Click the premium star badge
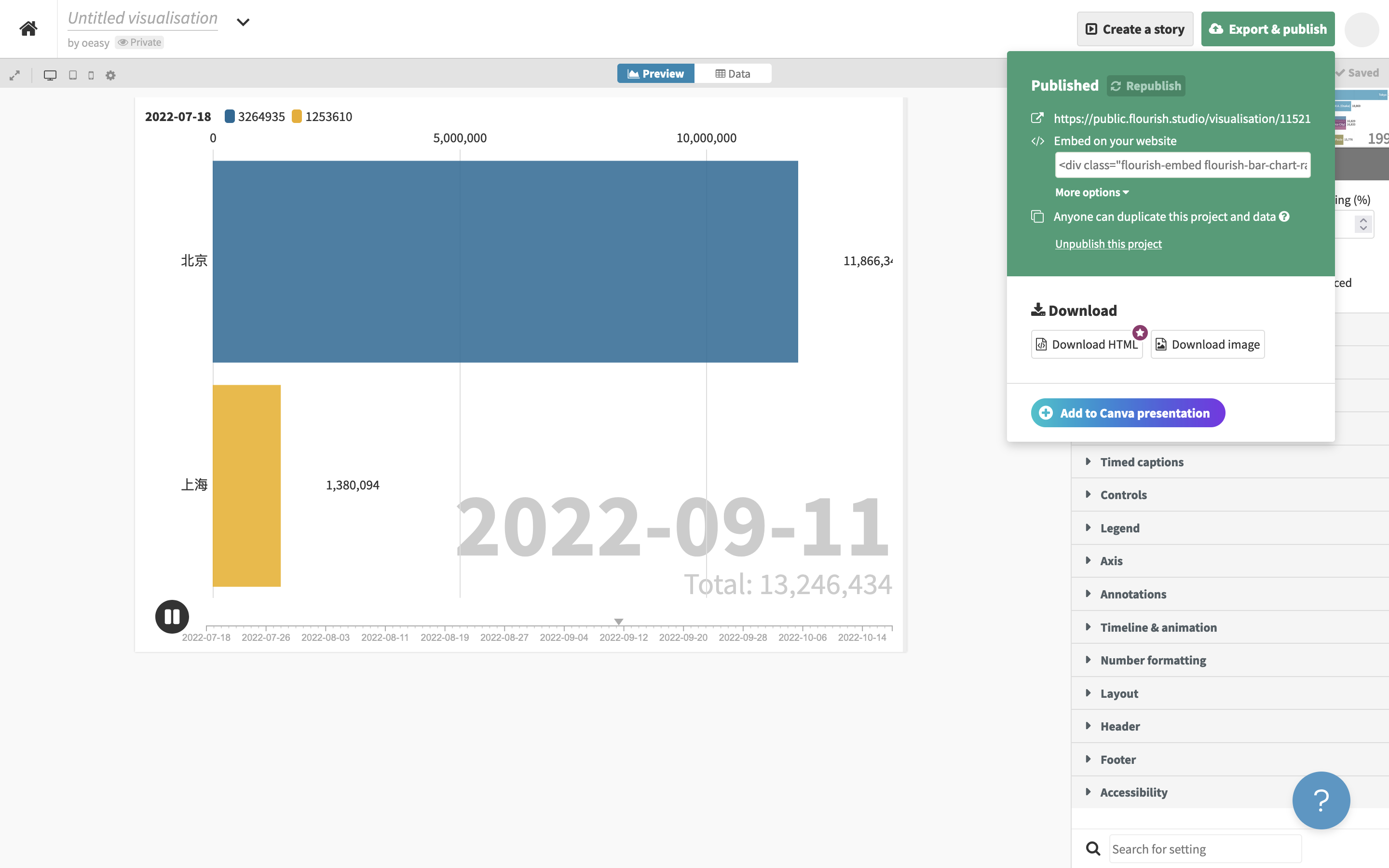 1140,332
